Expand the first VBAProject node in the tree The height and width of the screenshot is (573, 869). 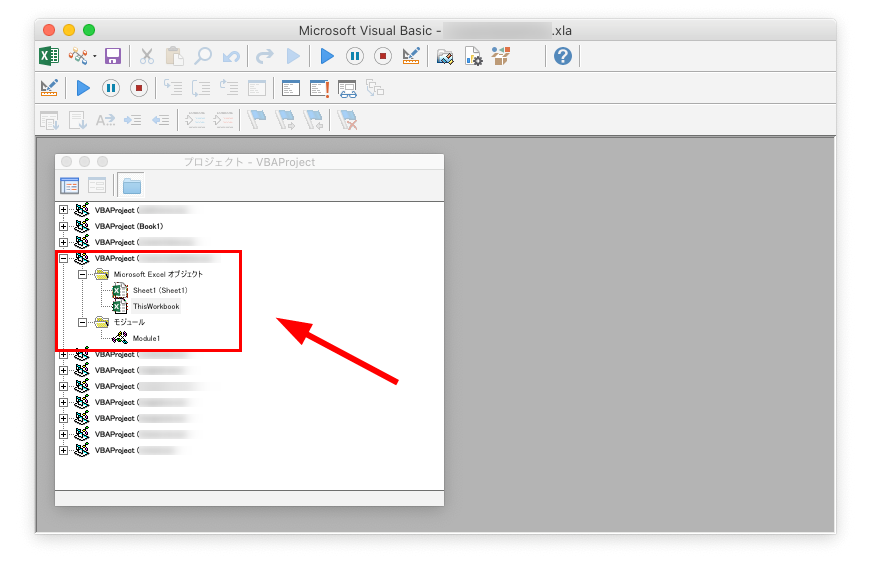click(63, 210)
